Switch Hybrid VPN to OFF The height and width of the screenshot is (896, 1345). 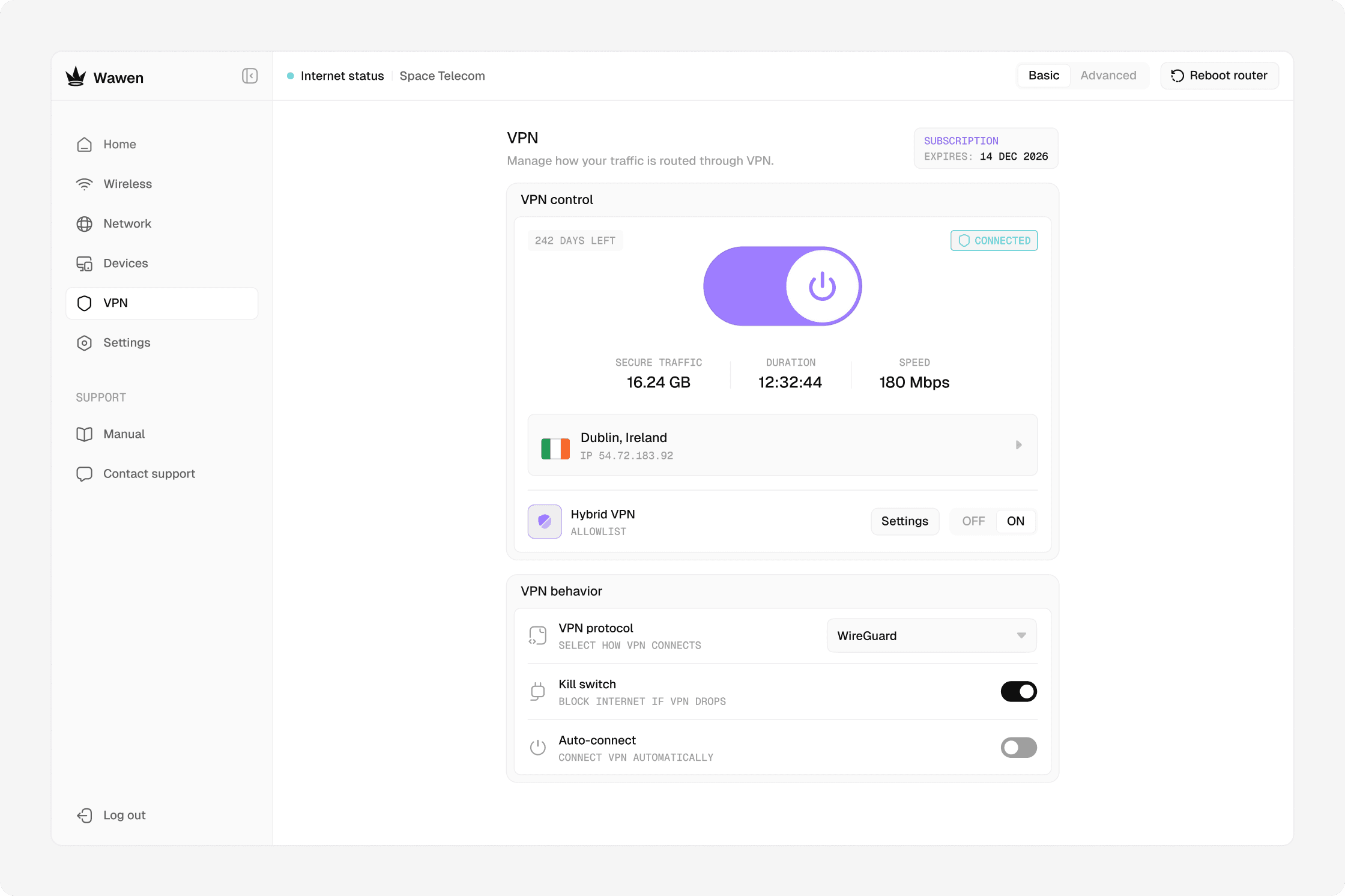pyautogui.click(x=973, y=521)
